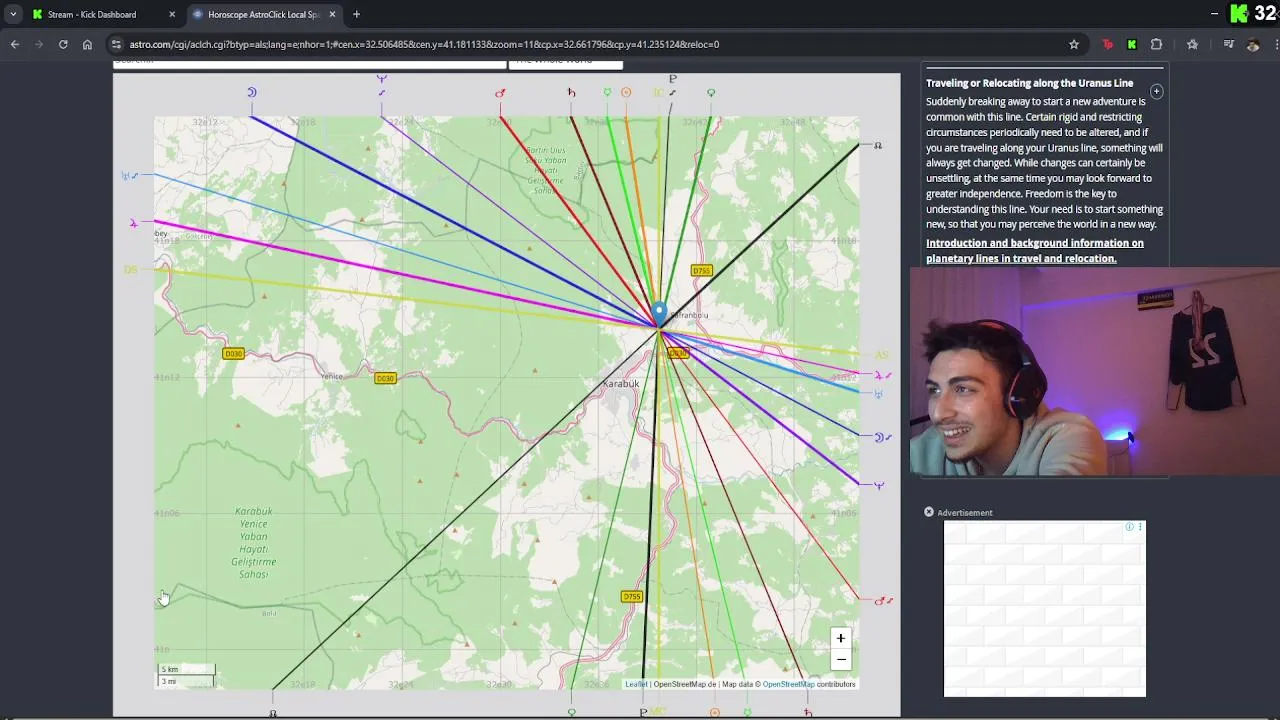
Task: Click the D755 road sign near Safranbolu
Action: click(702, 271)
